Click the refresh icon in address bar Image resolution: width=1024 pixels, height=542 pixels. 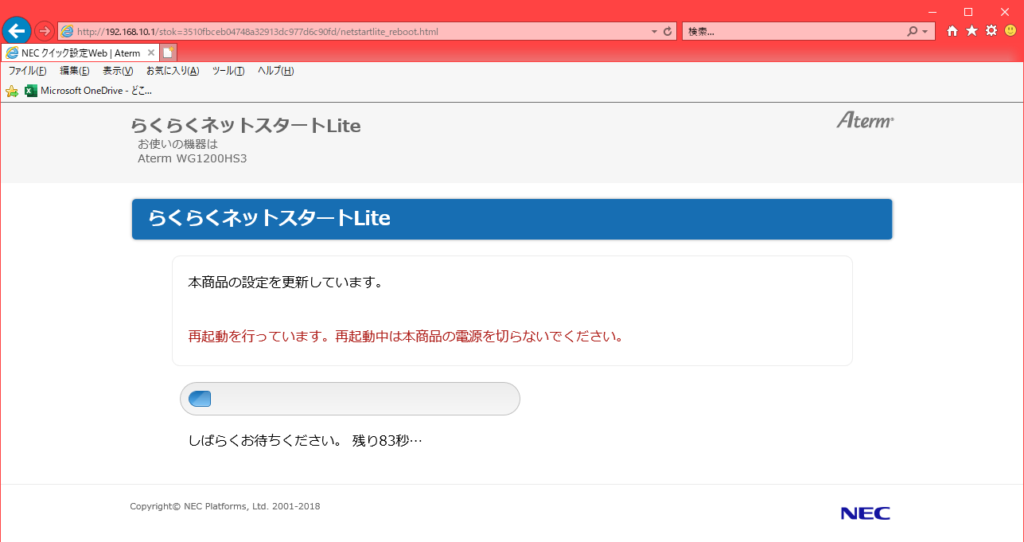[x=667, y=31]
